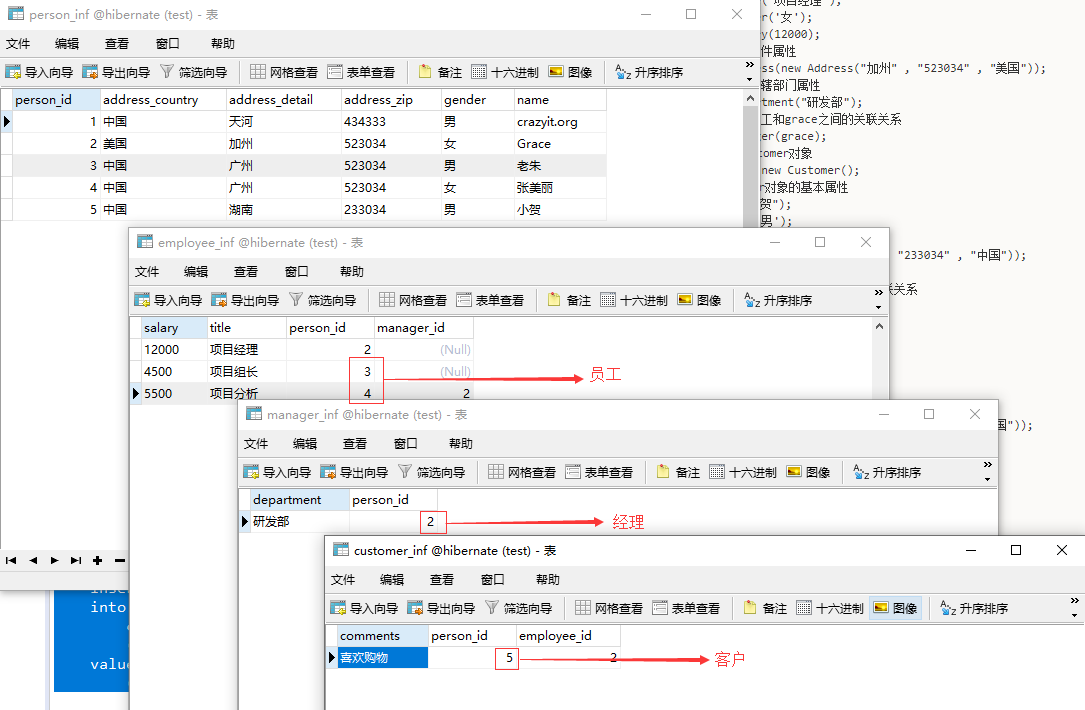Select 湖南 address_detail cell
The image size is (1085, 710).
click(x=284, y=210)
